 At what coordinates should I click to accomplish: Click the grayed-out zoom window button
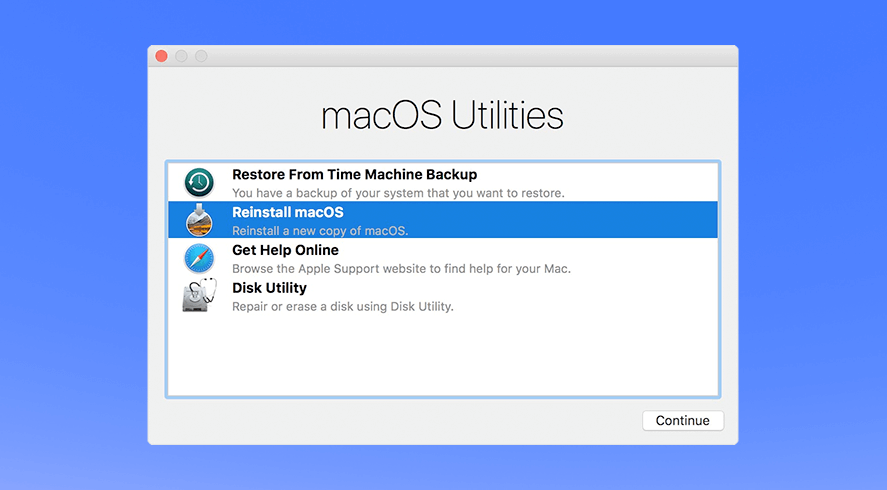point(201,56)
